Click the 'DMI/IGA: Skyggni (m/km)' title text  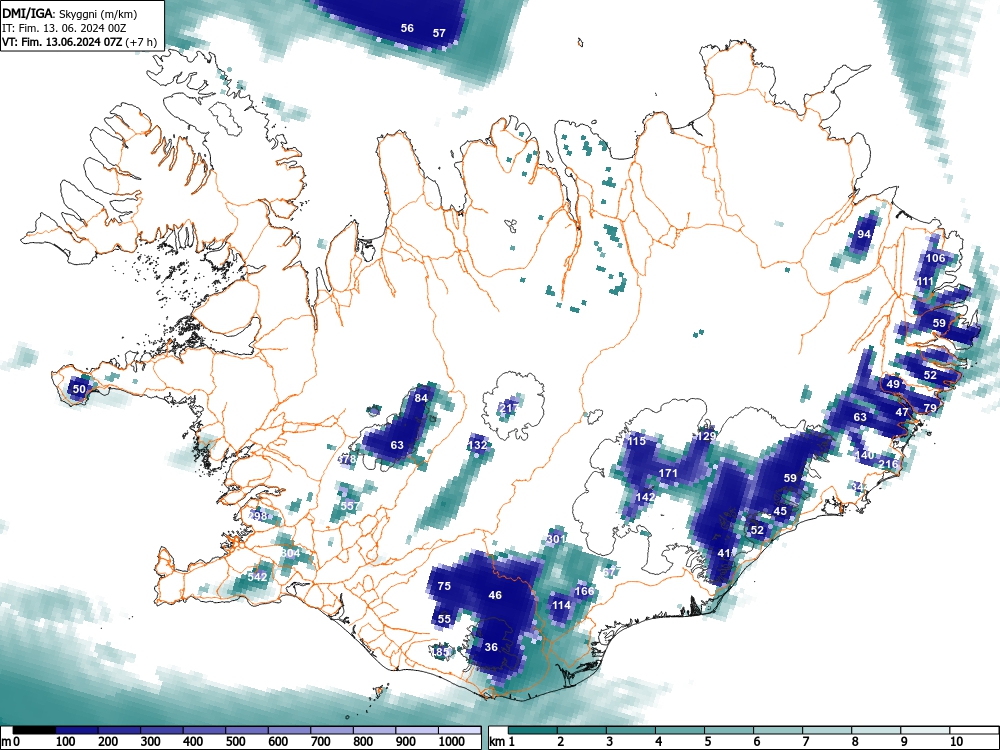click(x=70, y=13)
